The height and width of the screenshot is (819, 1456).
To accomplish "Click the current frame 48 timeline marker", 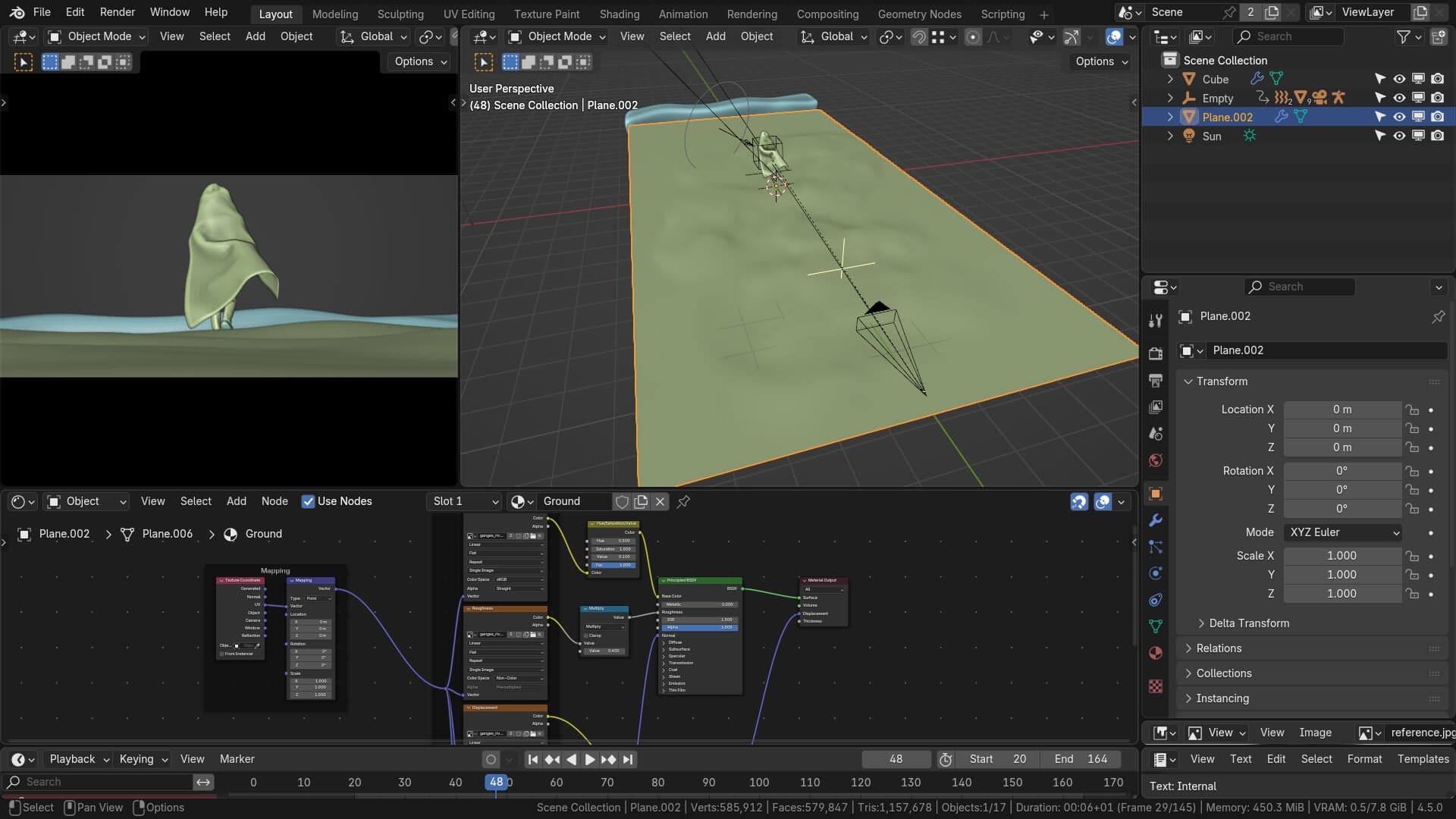I will pyautogui.click(x=496, y=782).
